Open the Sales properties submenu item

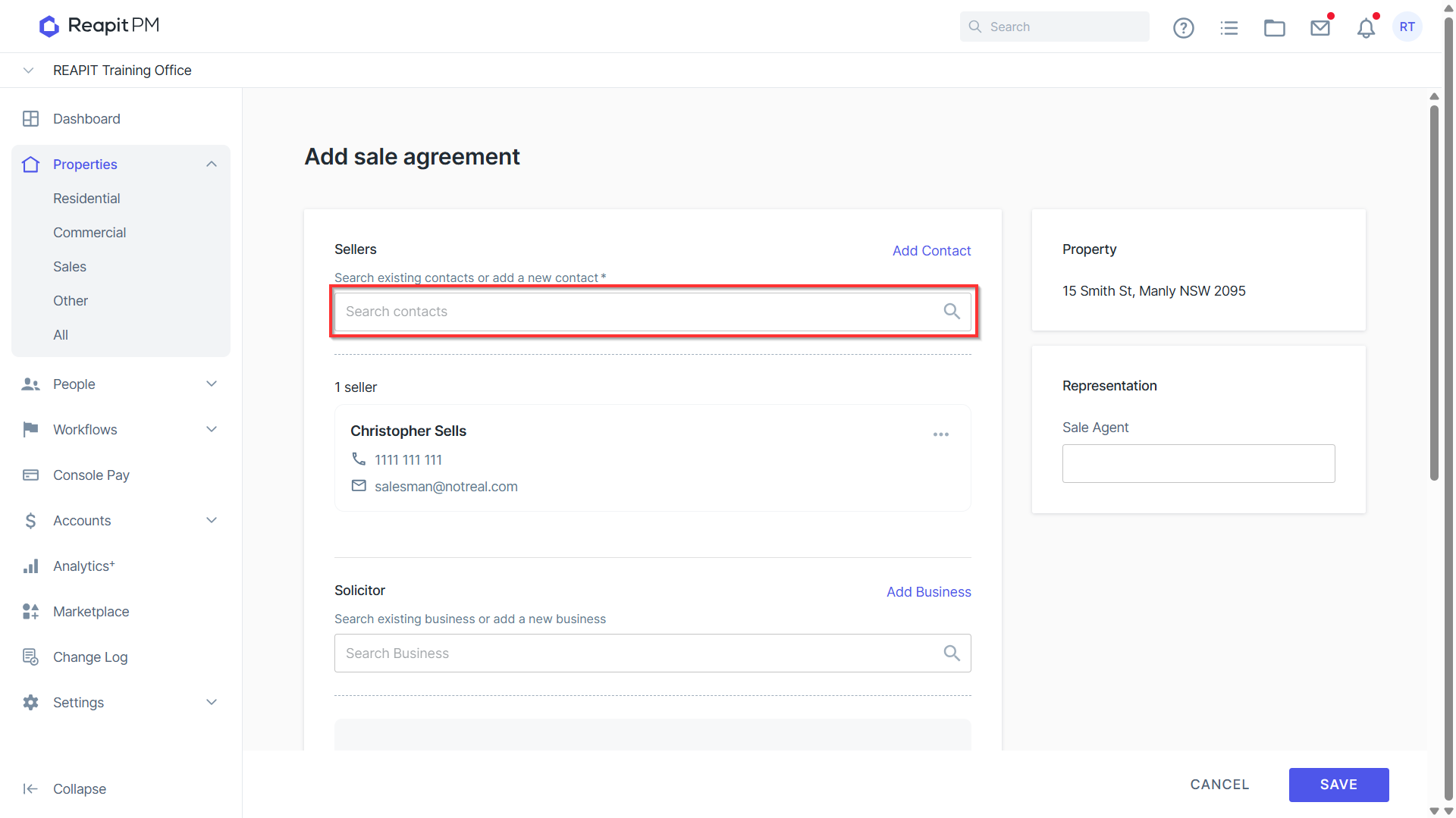[x=70, y=267]
